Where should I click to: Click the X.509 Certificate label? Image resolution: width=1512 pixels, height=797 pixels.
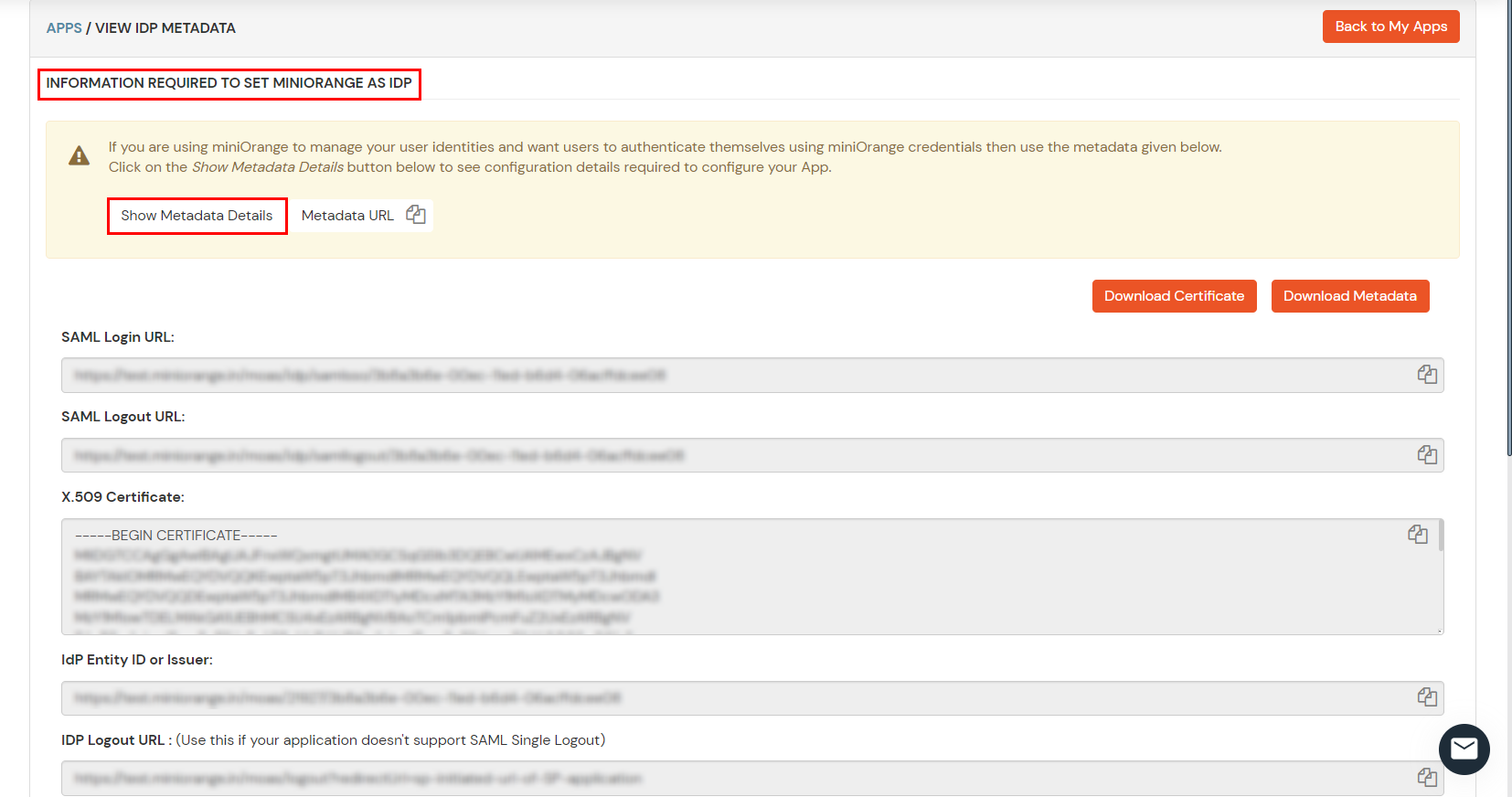coord(122,497)
